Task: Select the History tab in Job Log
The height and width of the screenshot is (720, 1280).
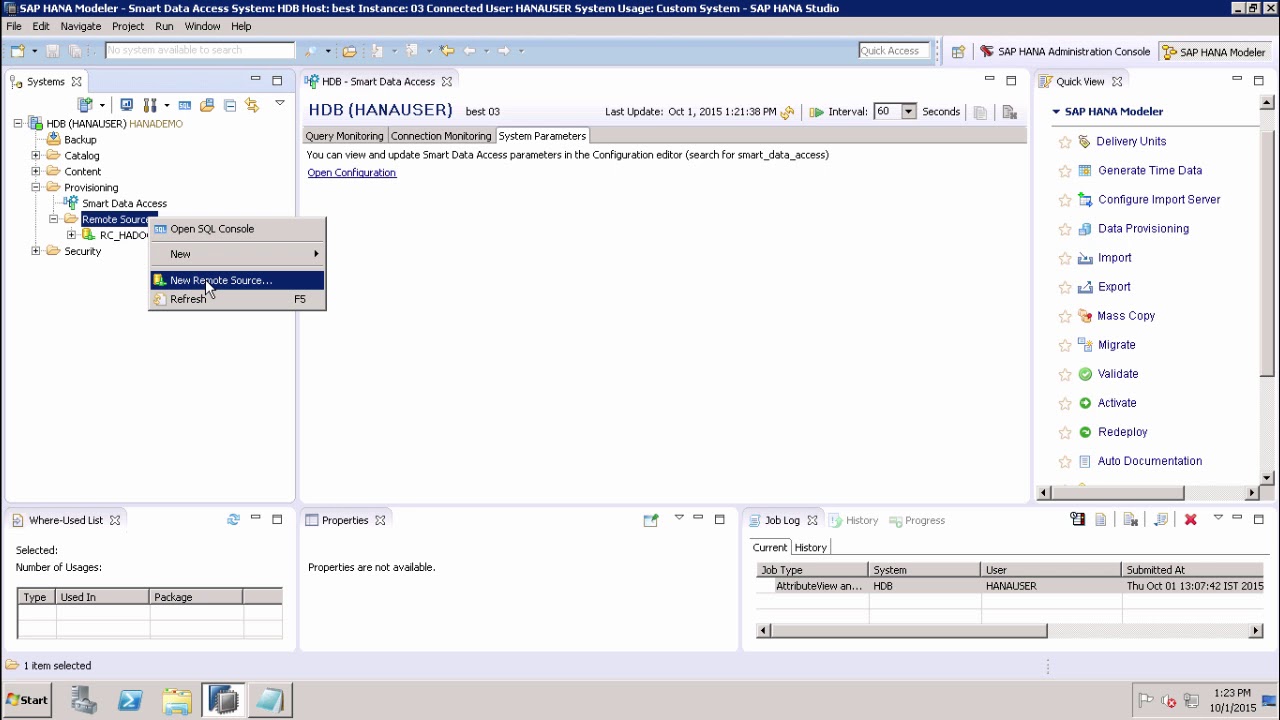Action: click(810, 548)
